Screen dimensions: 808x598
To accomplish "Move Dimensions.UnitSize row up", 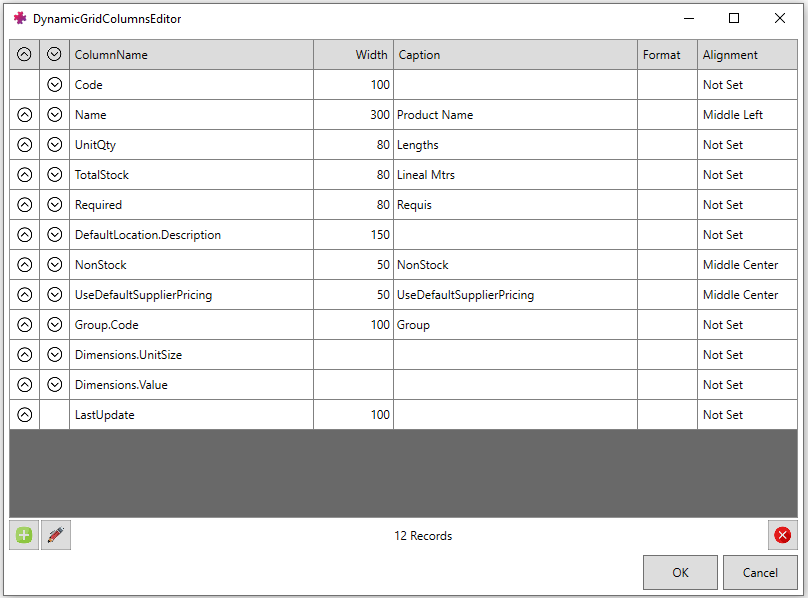I will click(24, 355).
